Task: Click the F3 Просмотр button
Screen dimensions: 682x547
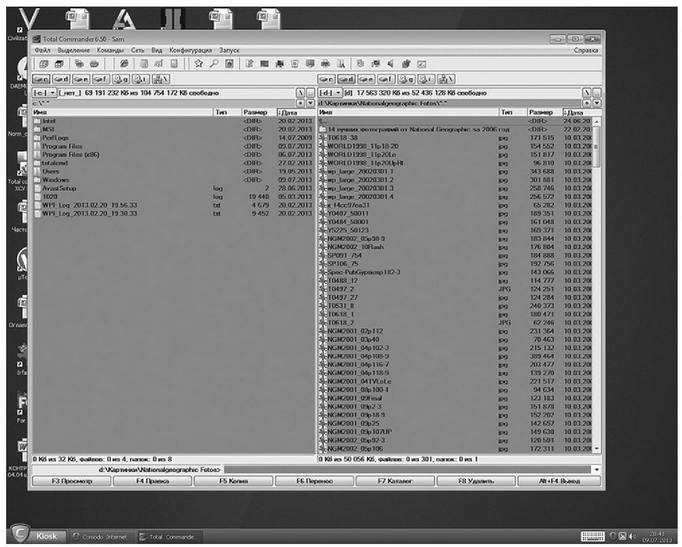Action: pos(72,481)
